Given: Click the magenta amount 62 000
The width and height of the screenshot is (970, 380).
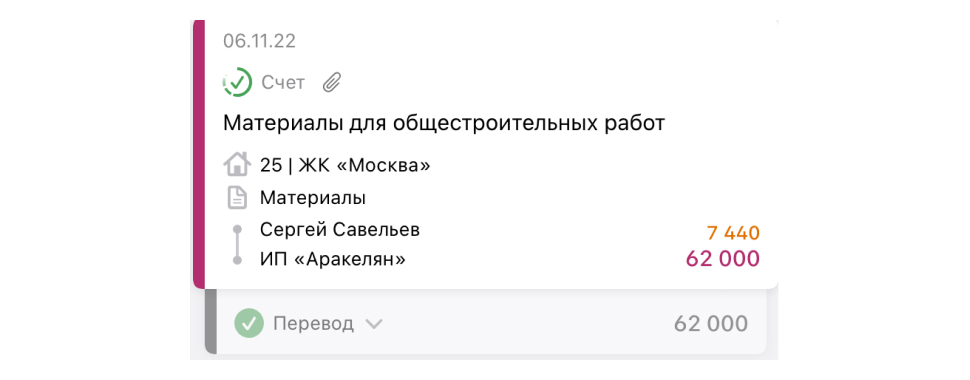Looking at the screenshot, I should (x=723, y=259).
